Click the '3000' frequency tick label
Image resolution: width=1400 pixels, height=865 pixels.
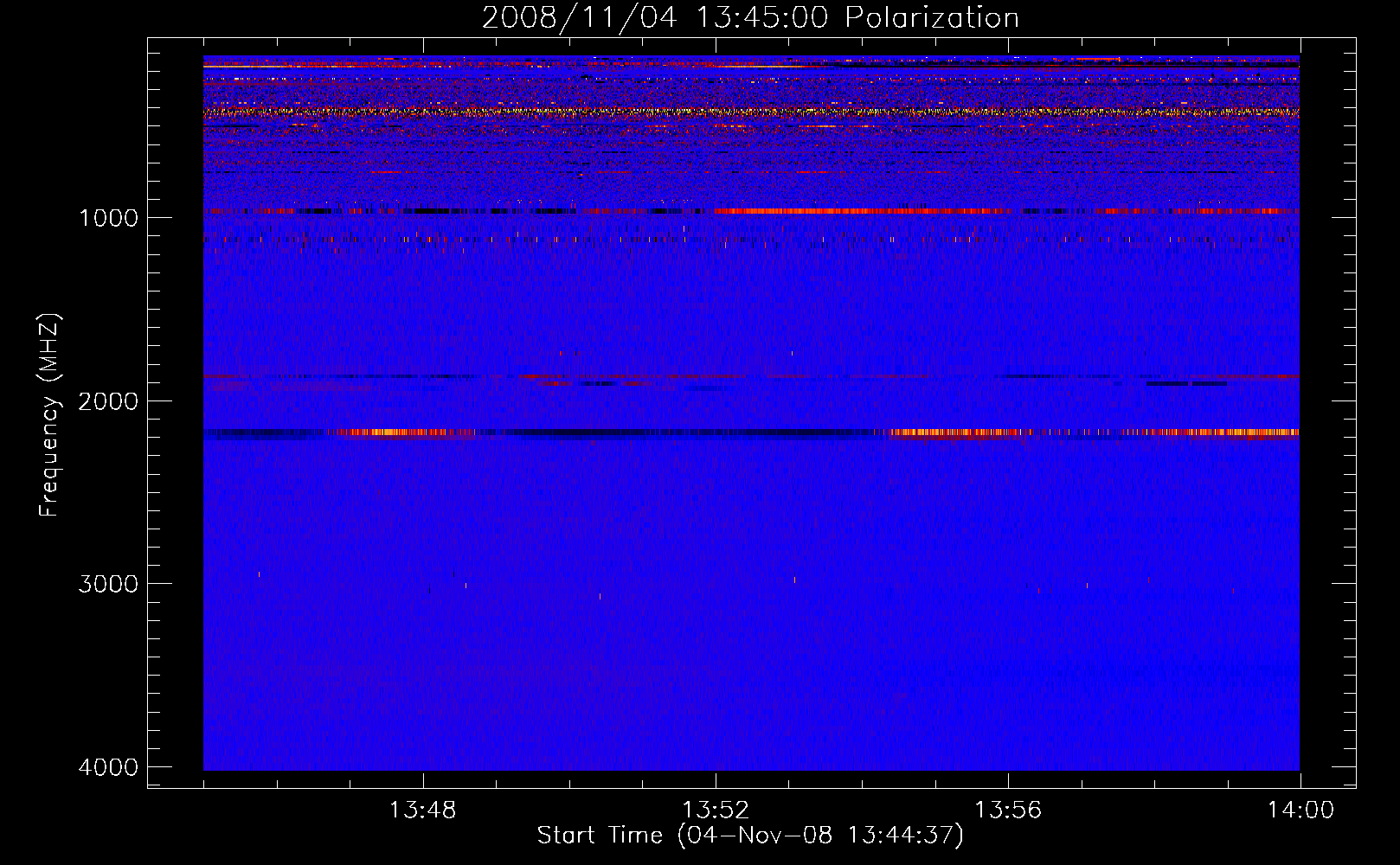pyautogui.click(x=108, y=584)
